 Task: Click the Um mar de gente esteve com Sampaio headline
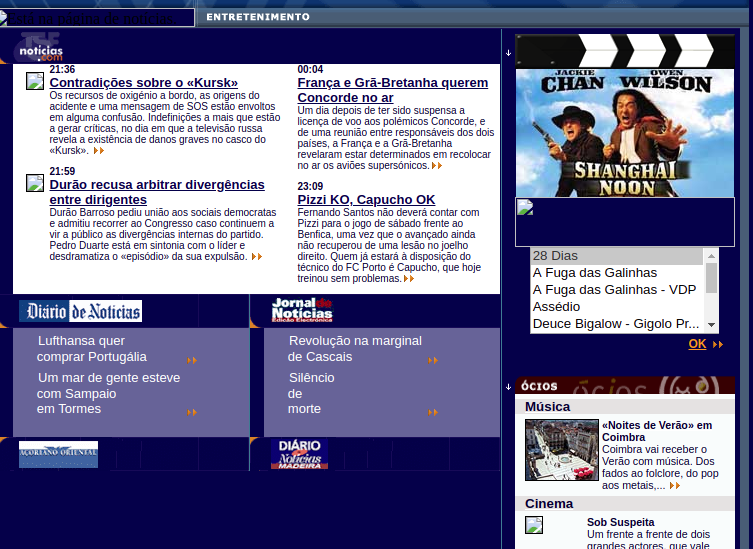[109, 393]
